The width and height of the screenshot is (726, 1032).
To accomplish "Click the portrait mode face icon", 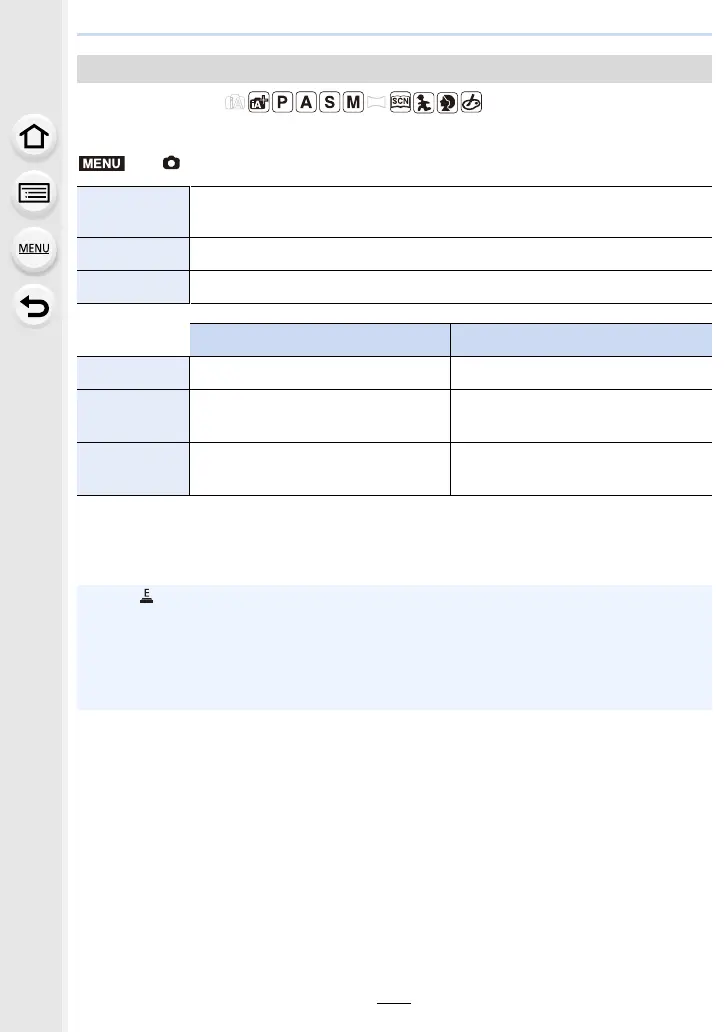I will pos(448,102).
